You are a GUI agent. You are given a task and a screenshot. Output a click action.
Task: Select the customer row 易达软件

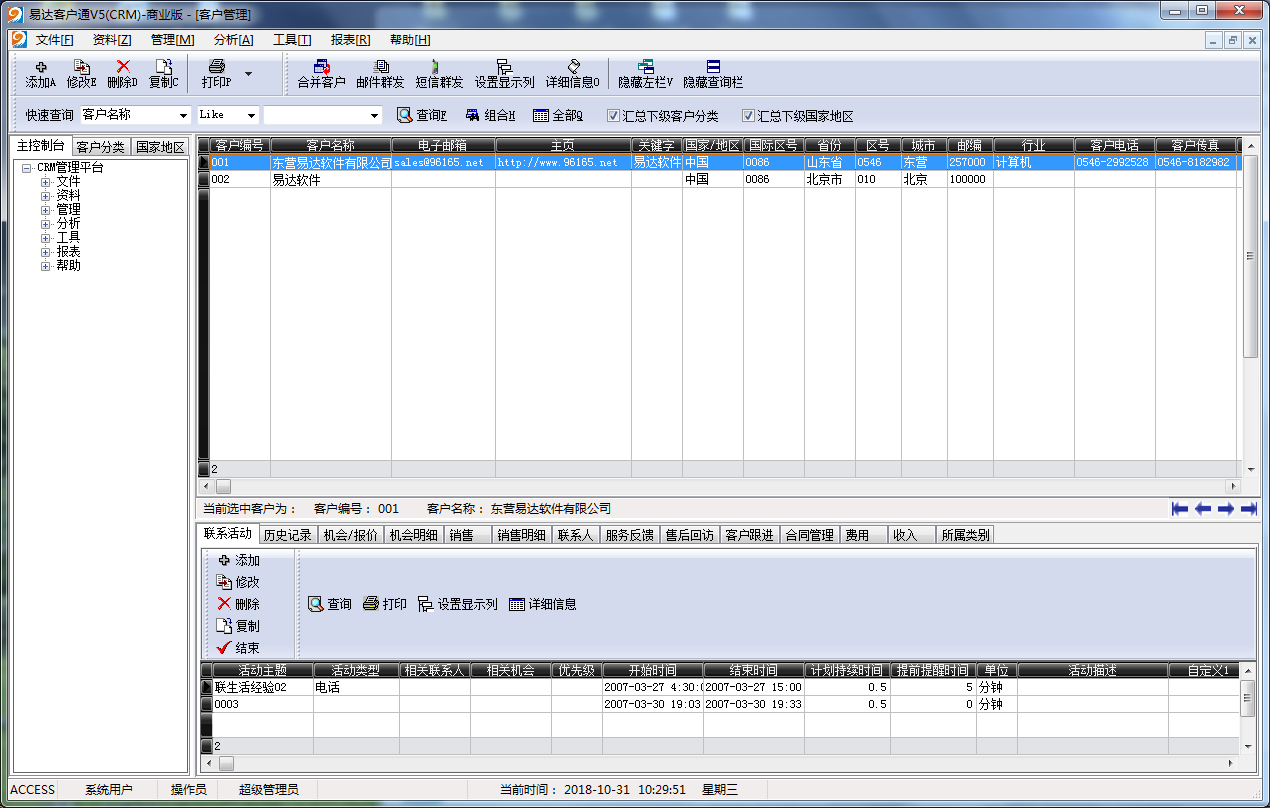tap(718, 180)
